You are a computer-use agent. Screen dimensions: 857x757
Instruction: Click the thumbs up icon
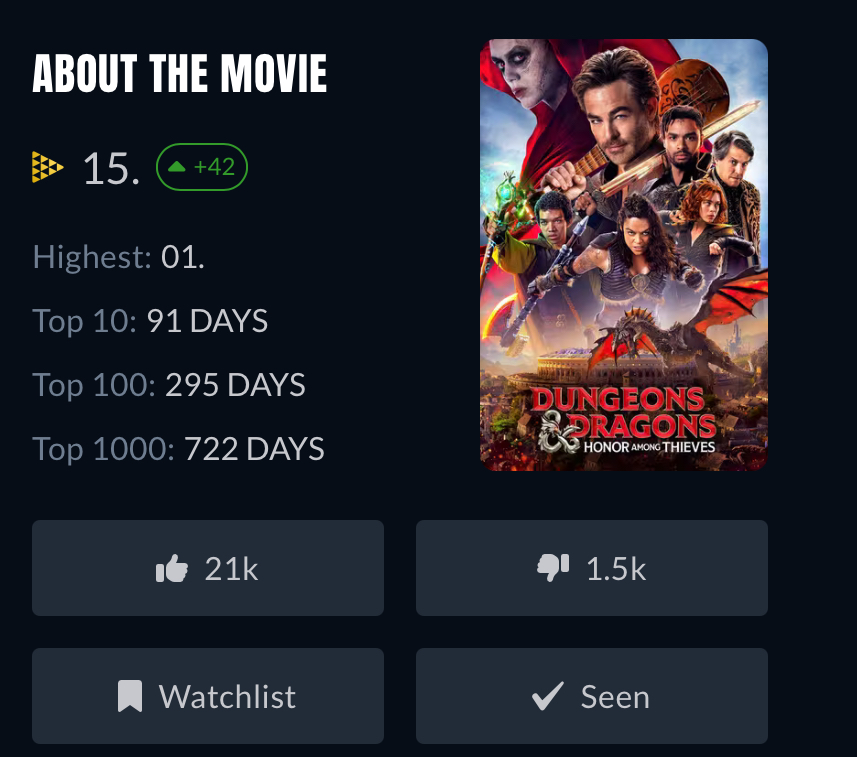click(172, 569)
